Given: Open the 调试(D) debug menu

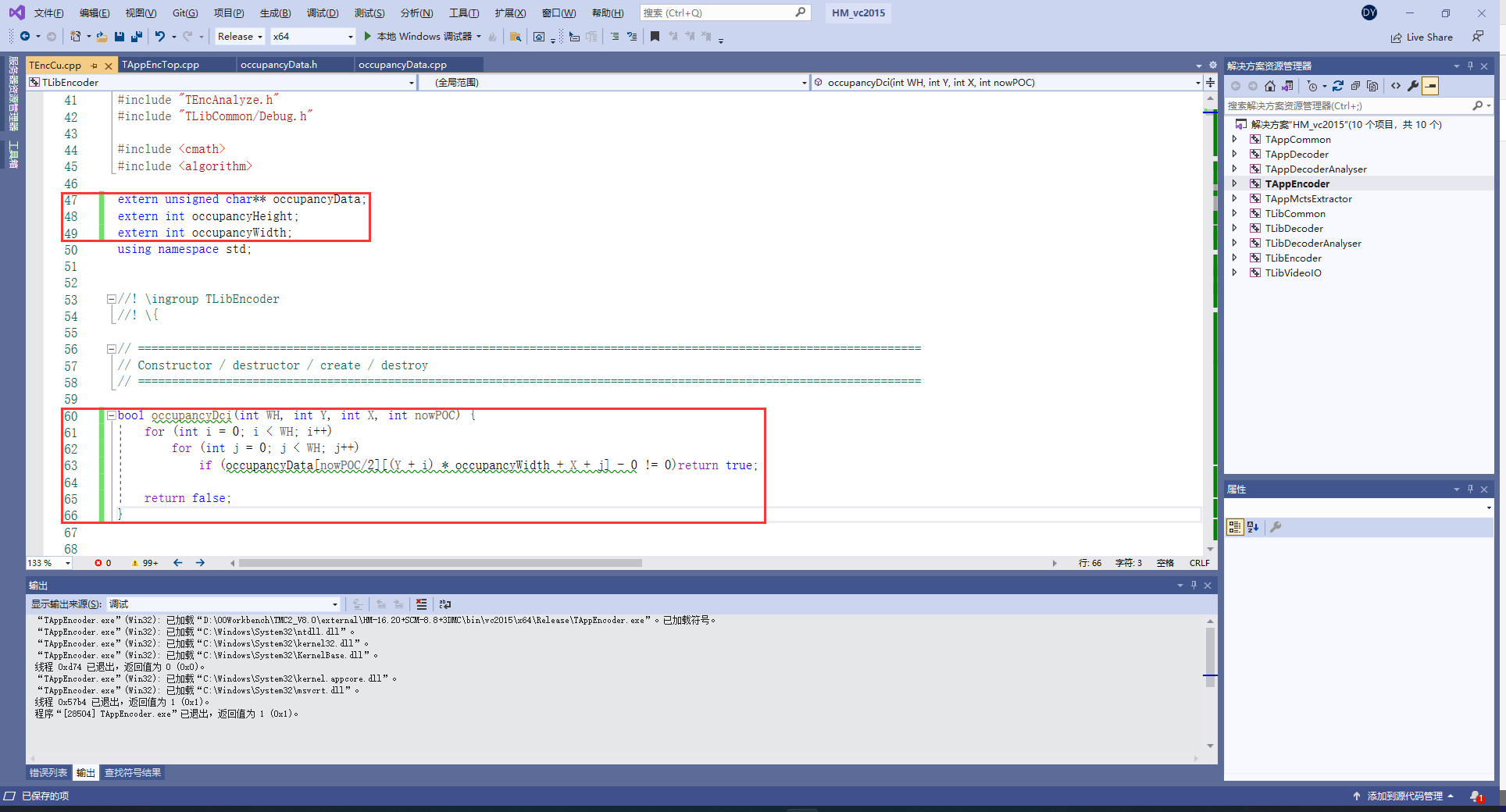Looking at the screenshot, I should pos(323,12).
